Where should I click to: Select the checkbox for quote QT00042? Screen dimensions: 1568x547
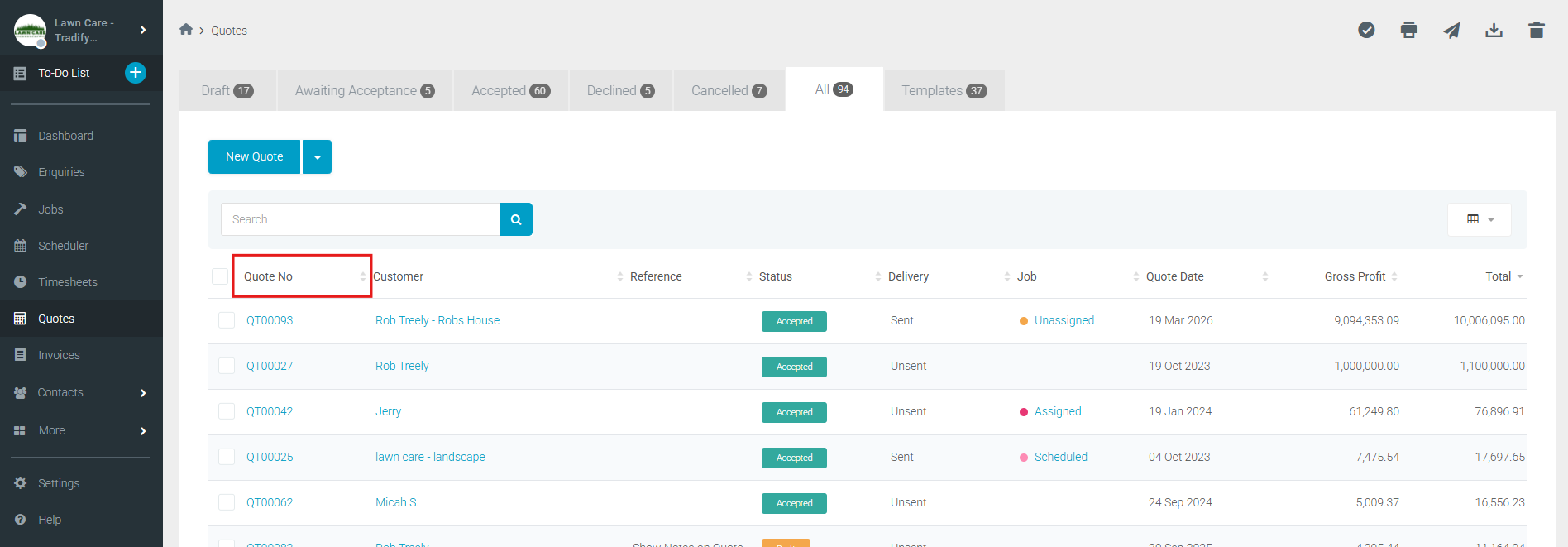(x=227, y=411)
